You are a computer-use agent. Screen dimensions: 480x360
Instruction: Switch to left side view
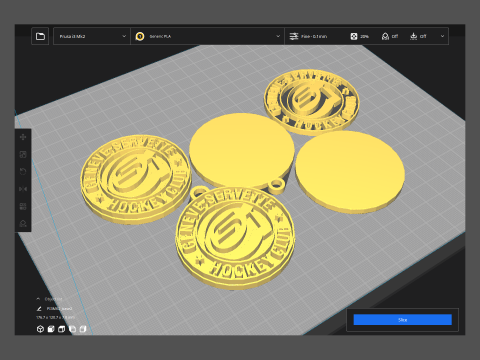(72, 329)
